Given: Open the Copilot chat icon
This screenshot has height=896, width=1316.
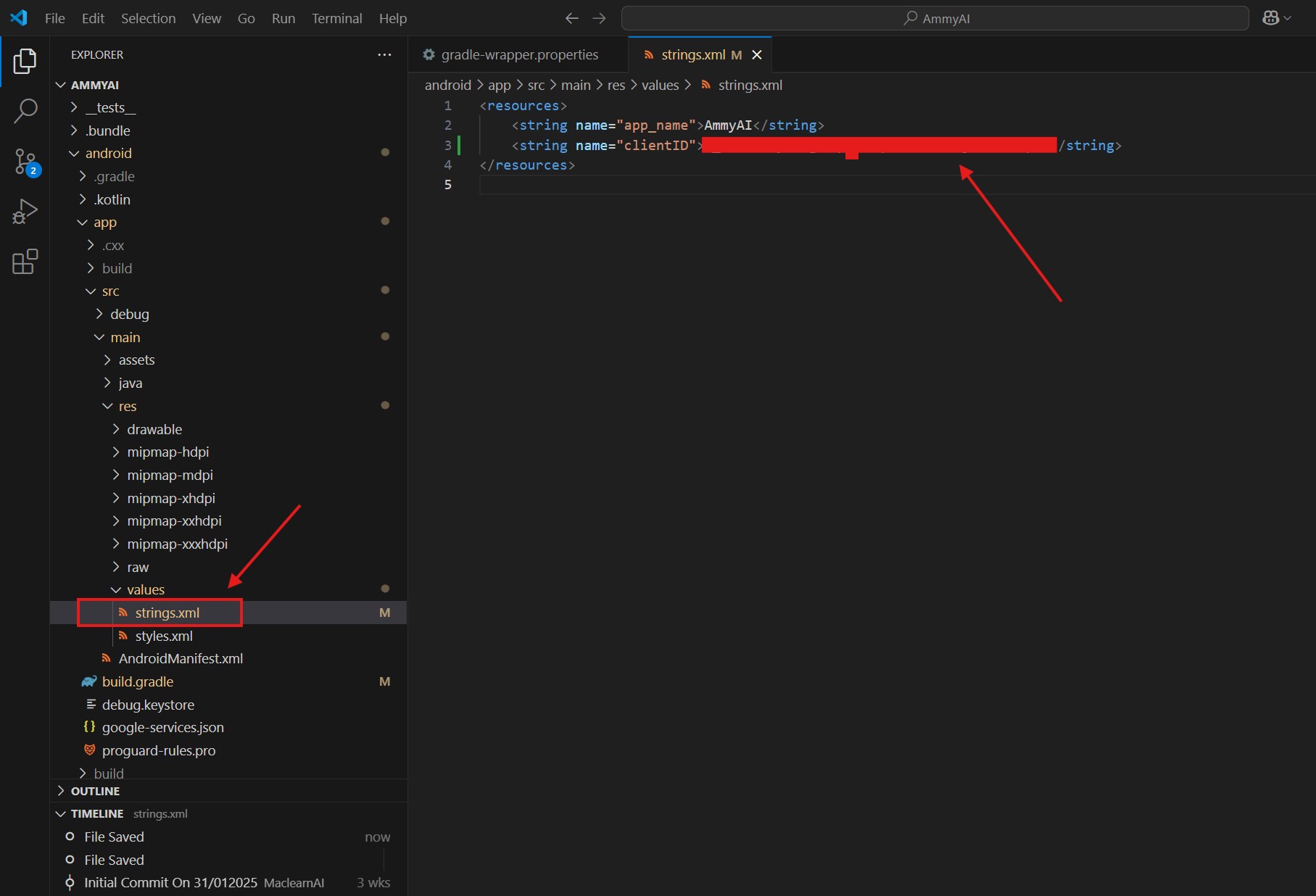Looking at the screenshot, I should point(1270,18).
